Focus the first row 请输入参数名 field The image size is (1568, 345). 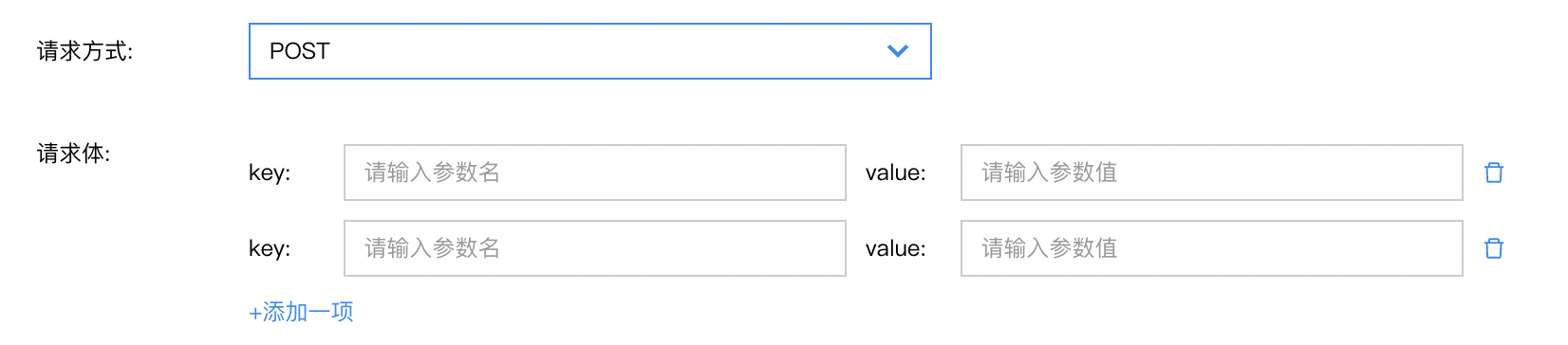pos(594,172)
